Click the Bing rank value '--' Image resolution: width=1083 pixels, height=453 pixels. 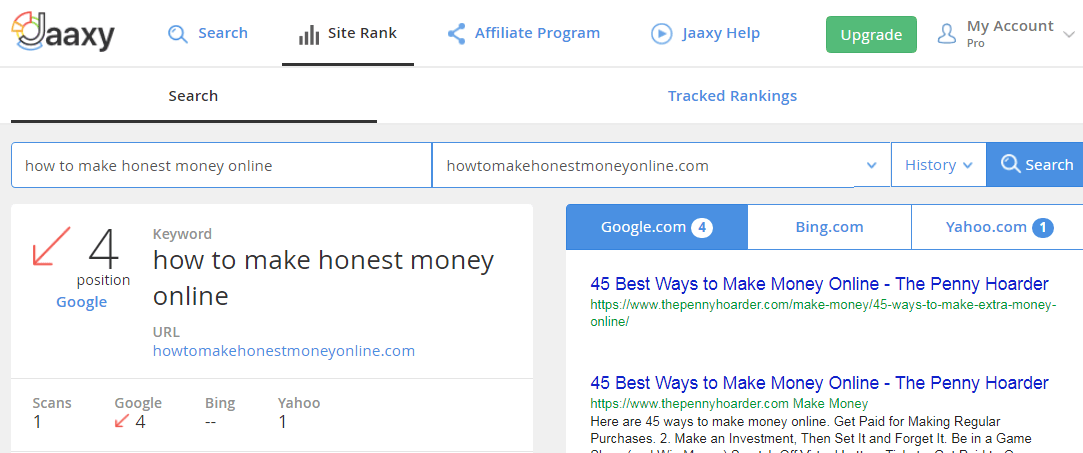[x=213, y=421]
